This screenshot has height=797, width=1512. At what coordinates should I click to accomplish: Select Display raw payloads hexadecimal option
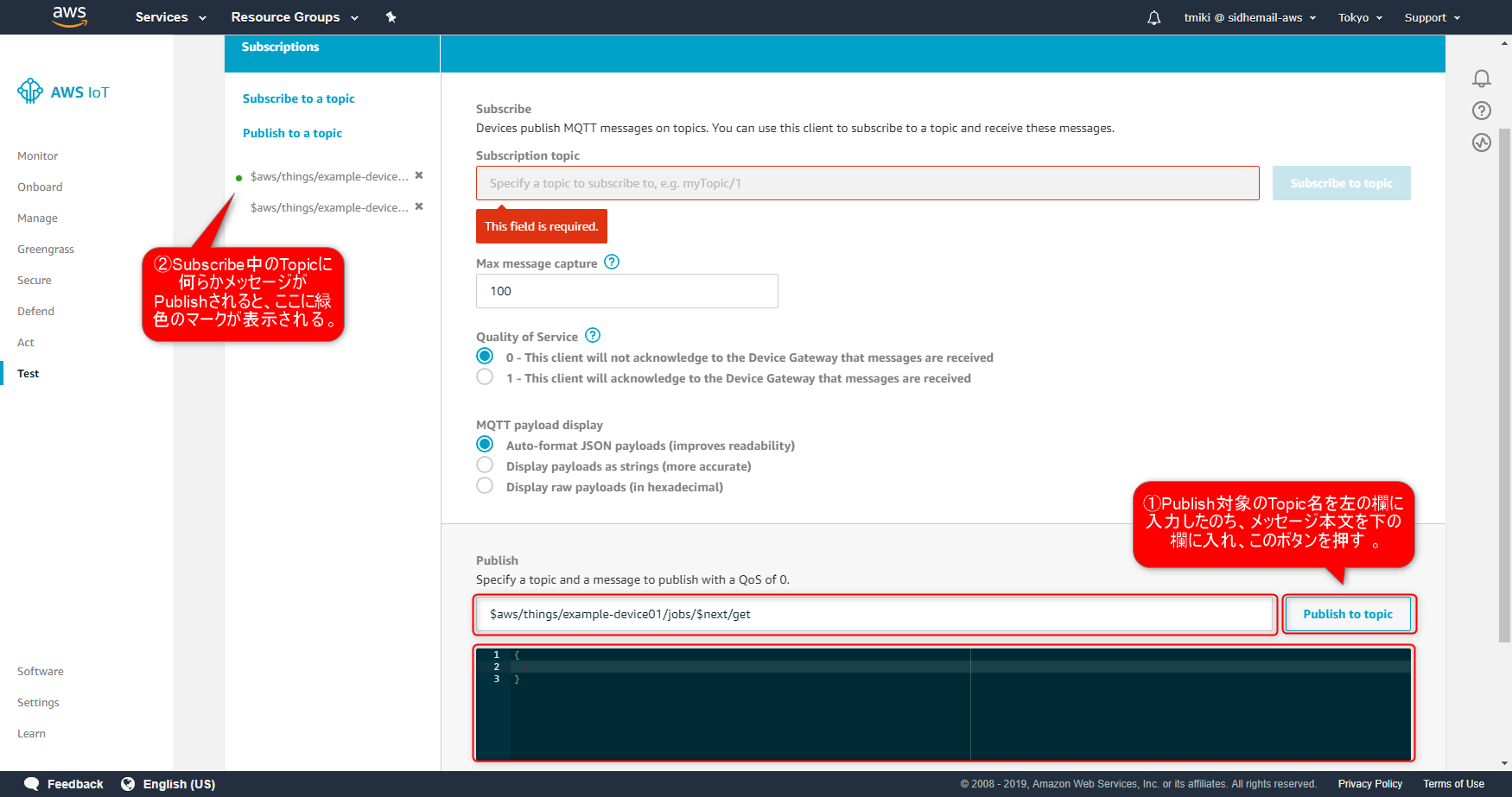coord(485,486)
